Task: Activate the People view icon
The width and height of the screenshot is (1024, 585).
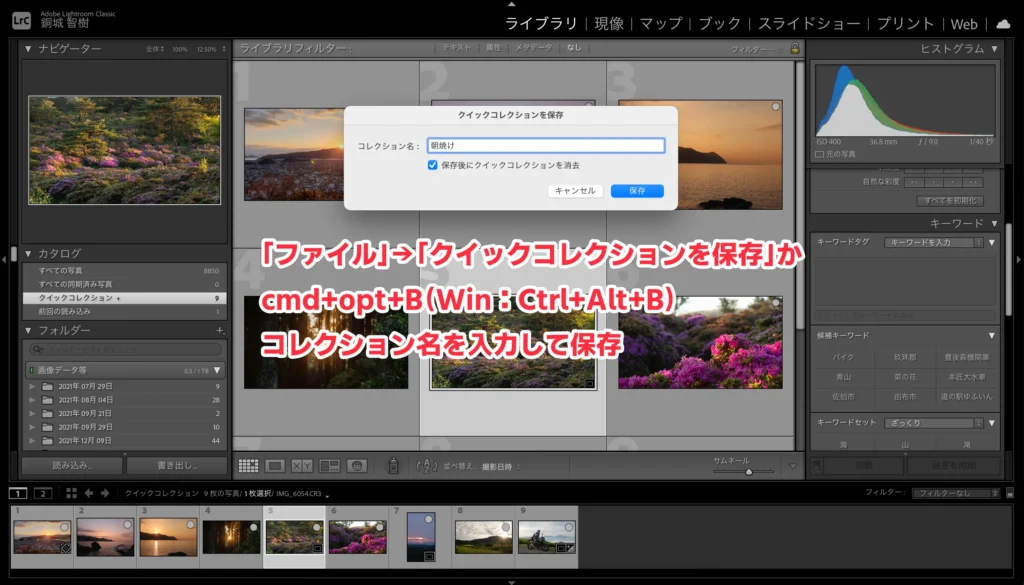Action: click(357, 464)
